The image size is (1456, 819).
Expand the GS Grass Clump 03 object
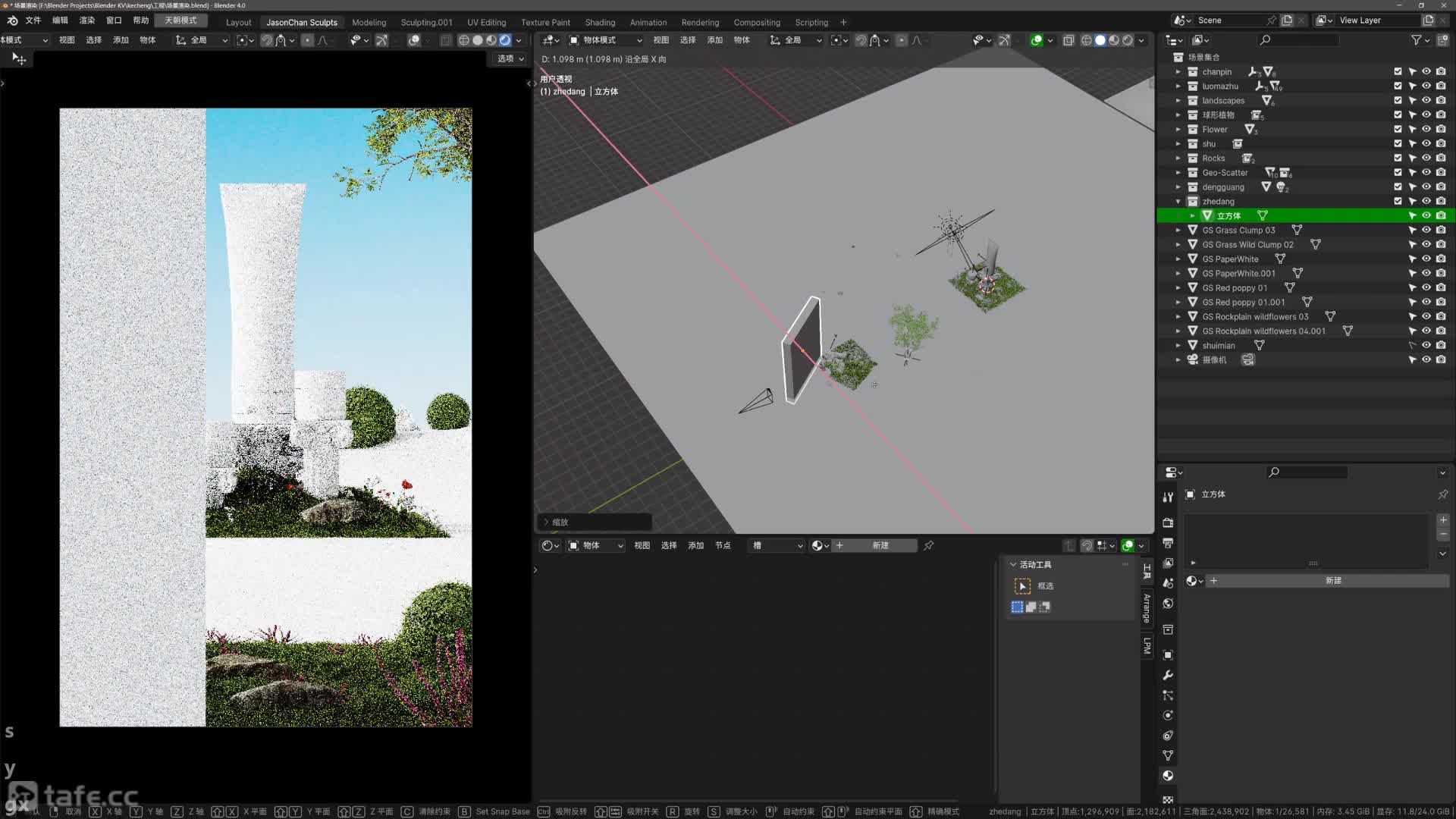coord(1178,230)
